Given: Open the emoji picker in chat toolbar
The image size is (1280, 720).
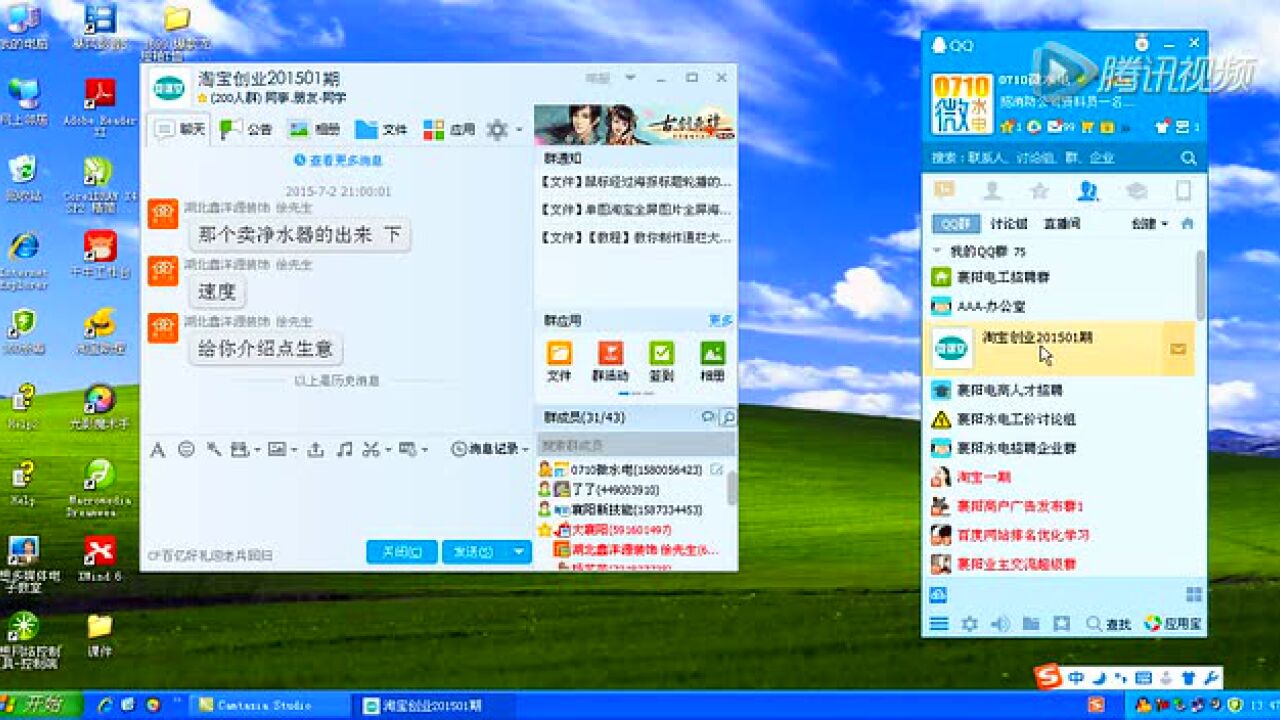Looking at the screenshot, I should [x=186, y=450].
